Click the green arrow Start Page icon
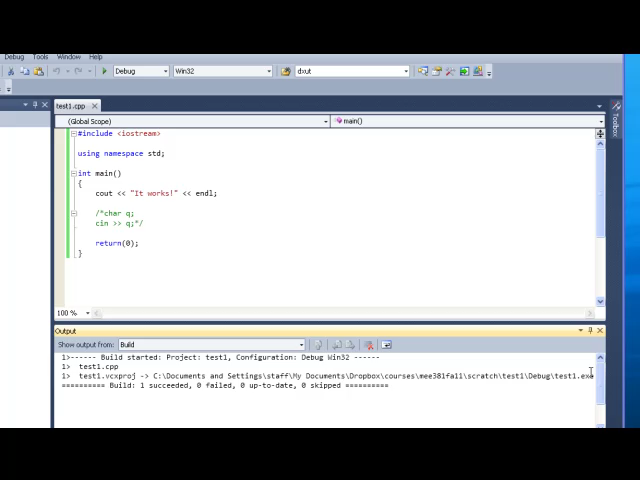This screenshot has width=640, height=480. pos(464,71)
